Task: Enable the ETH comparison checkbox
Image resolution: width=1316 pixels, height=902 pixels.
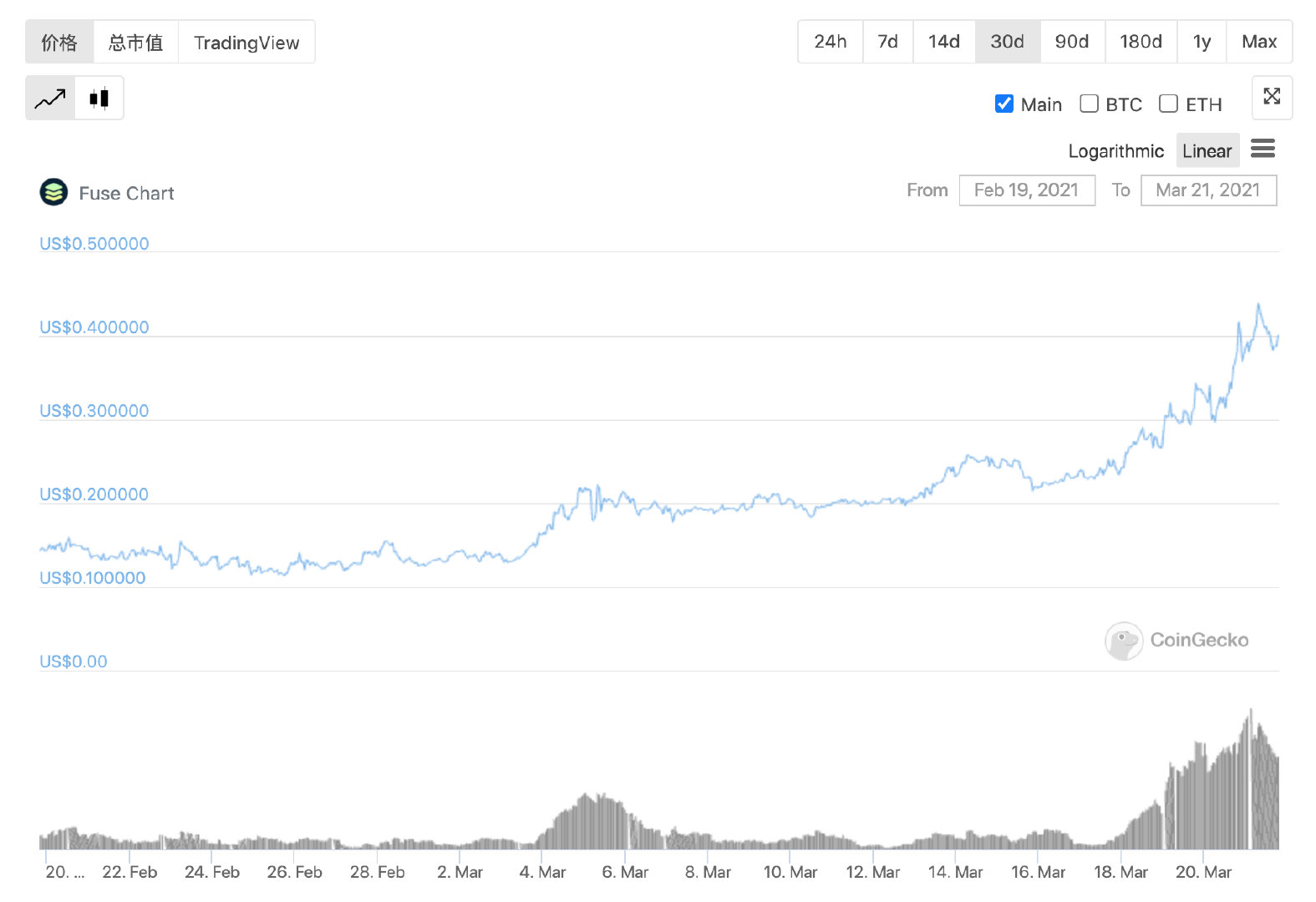Action: [1168, 104]
